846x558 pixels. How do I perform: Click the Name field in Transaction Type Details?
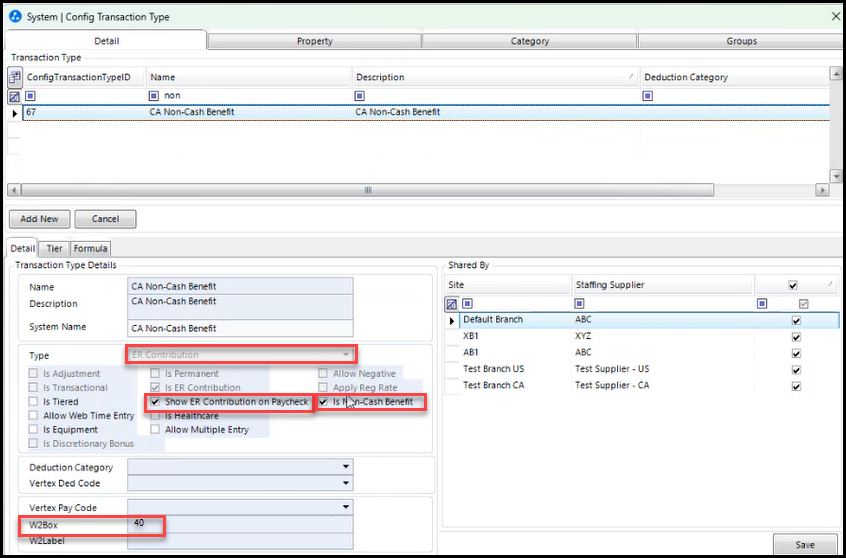point(240,286)
